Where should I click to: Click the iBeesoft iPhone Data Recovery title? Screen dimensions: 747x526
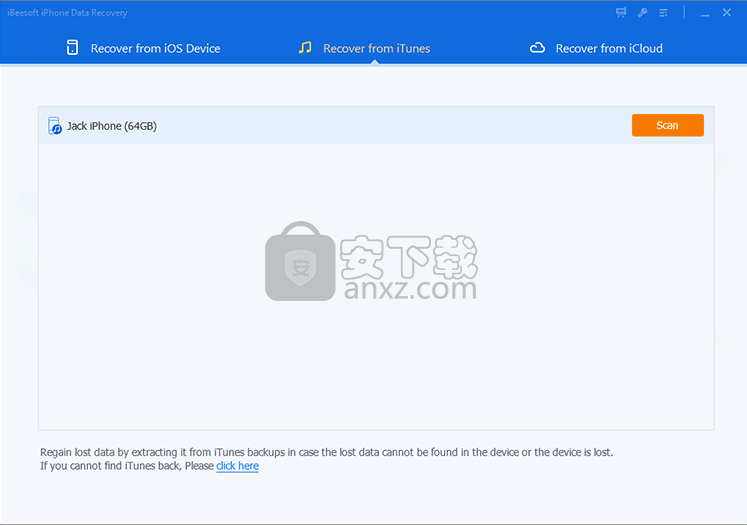67,13
